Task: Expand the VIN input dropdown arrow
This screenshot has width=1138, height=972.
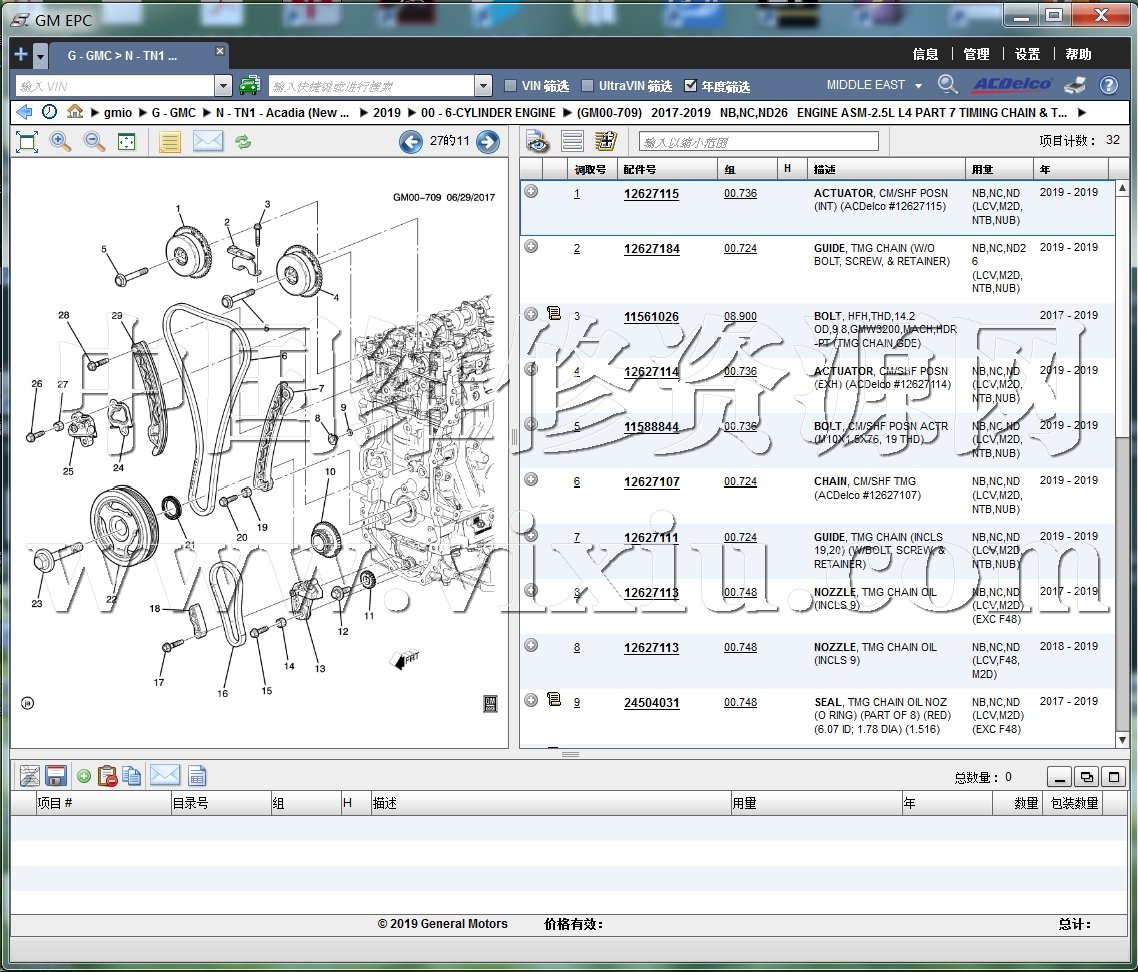Action: pyautogui.click(x=223, y=86)
